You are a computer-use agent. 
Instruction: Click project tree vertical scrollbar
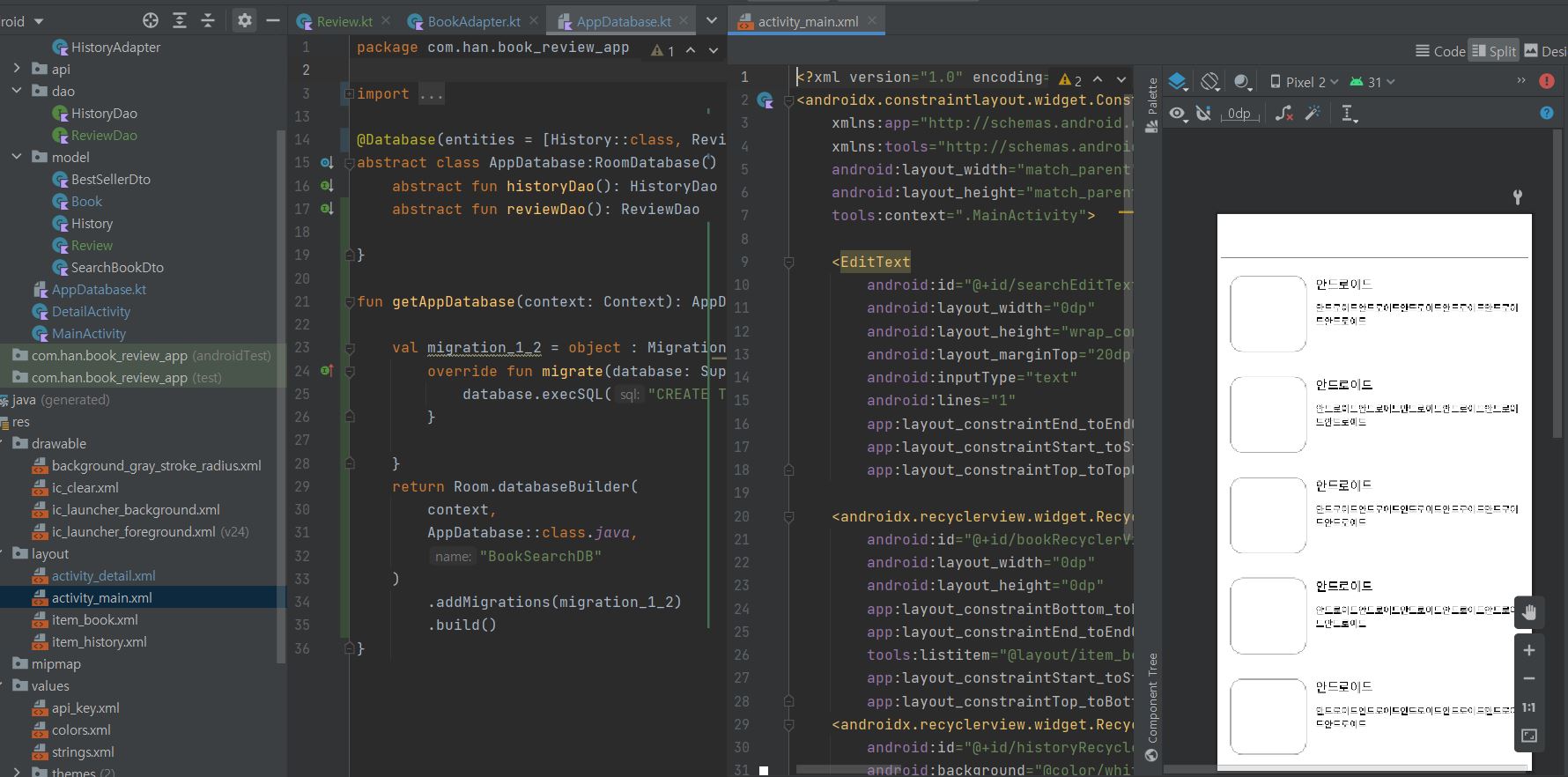point(281,396)
